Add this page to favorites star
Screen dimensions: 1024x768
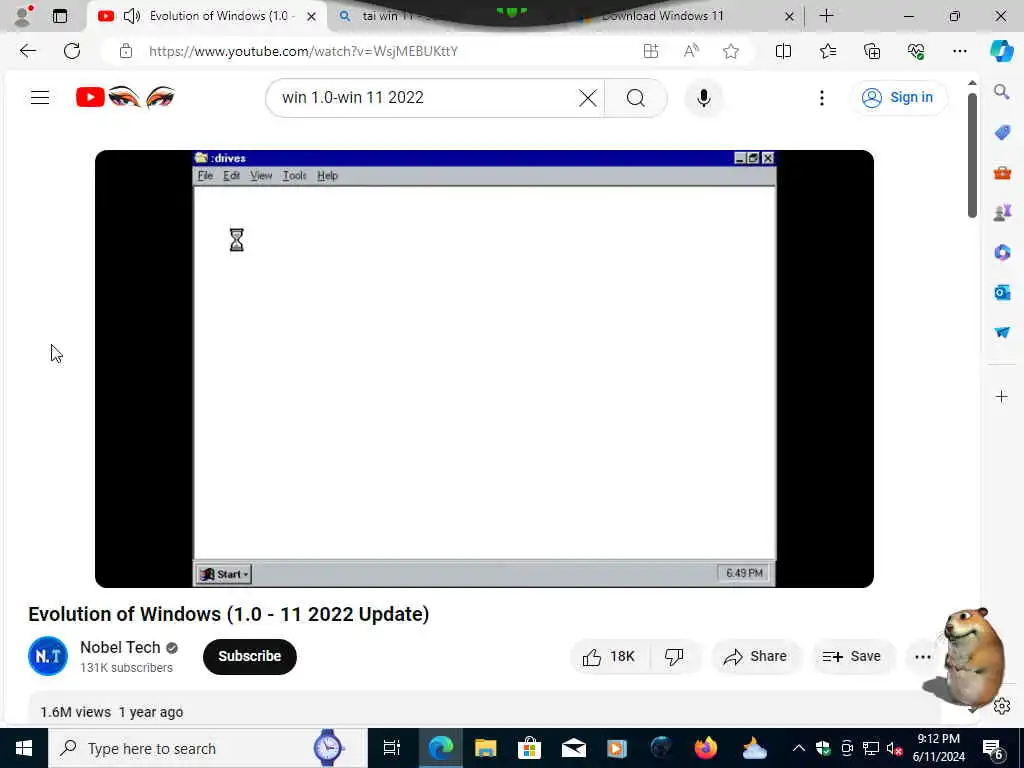[x=731, y=51]
